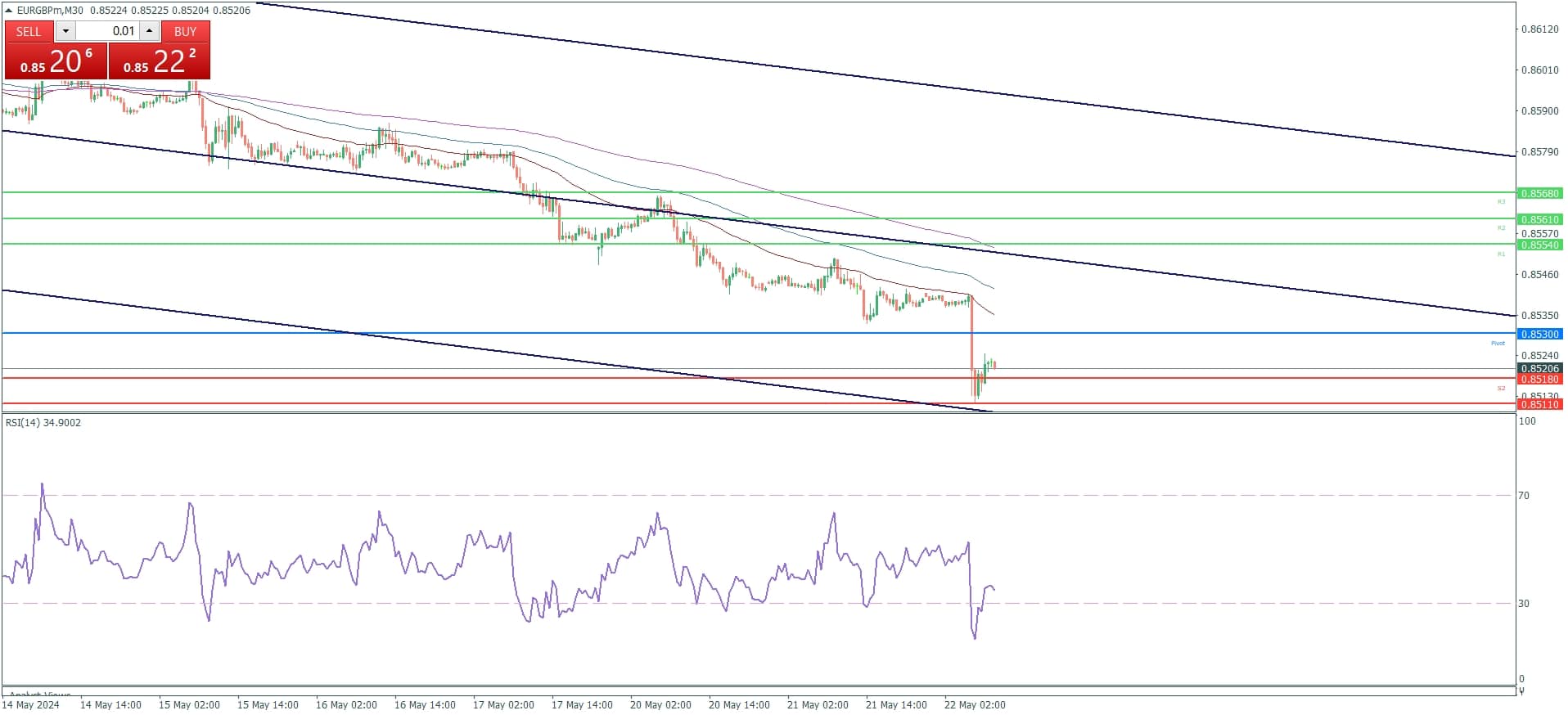Screen dimensions: 1568x715
Task: Click the 21 May 14:00 time label
Action: pos(896,704)
